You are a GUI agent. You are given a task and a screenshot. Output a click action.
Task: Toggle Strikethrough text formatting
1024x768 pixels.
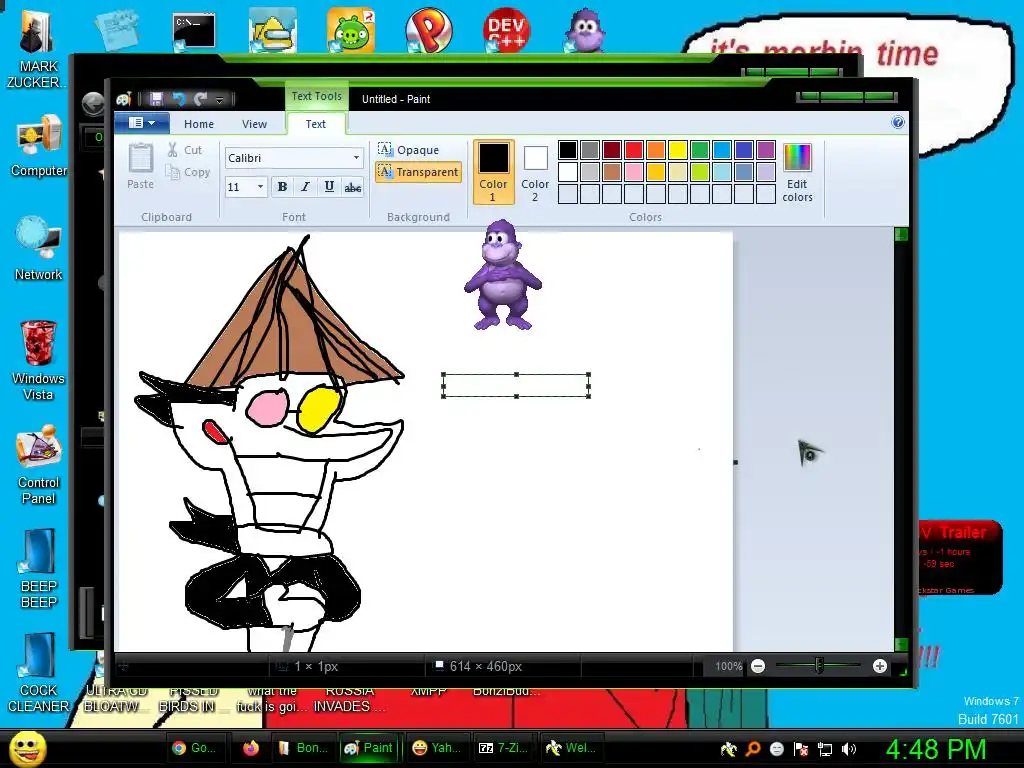(x=353, y=187)
